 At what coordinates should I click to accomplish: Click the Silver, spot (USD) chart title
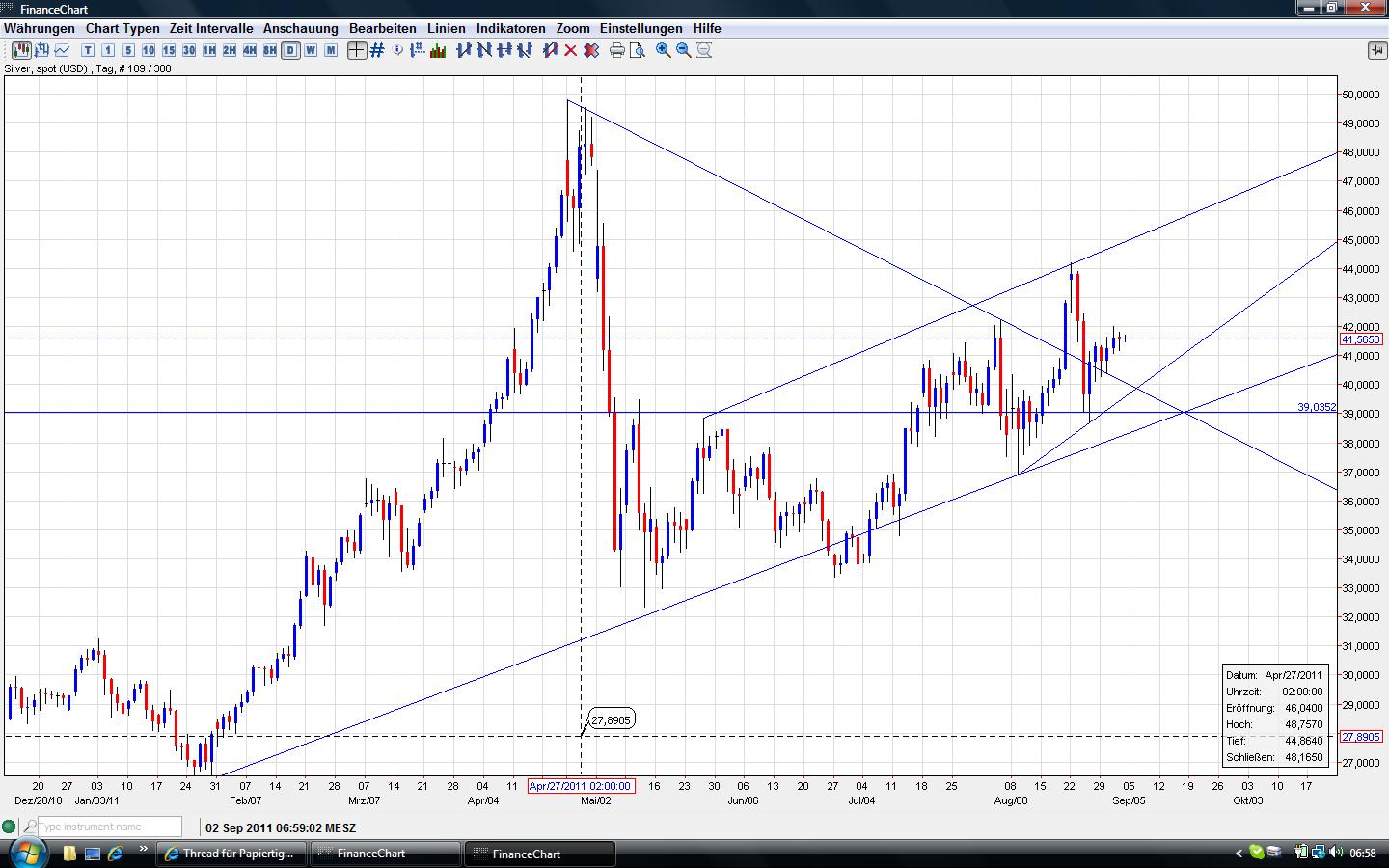[x=47, y=68]
